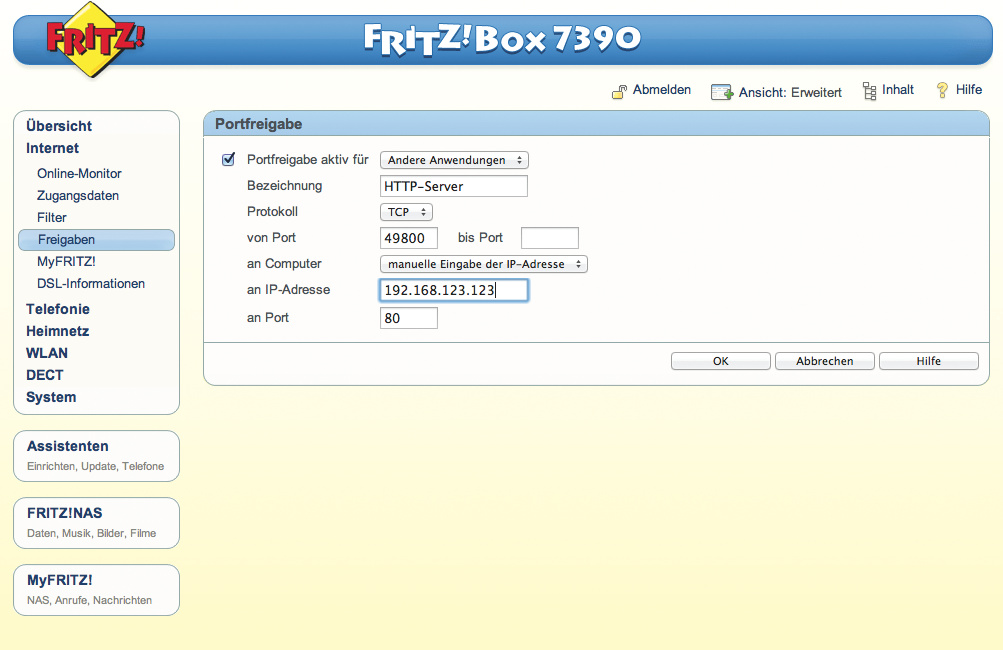The image size is (1003, 650).
Task: Open Hilfe in the top bar
Action: pos(968,90)
